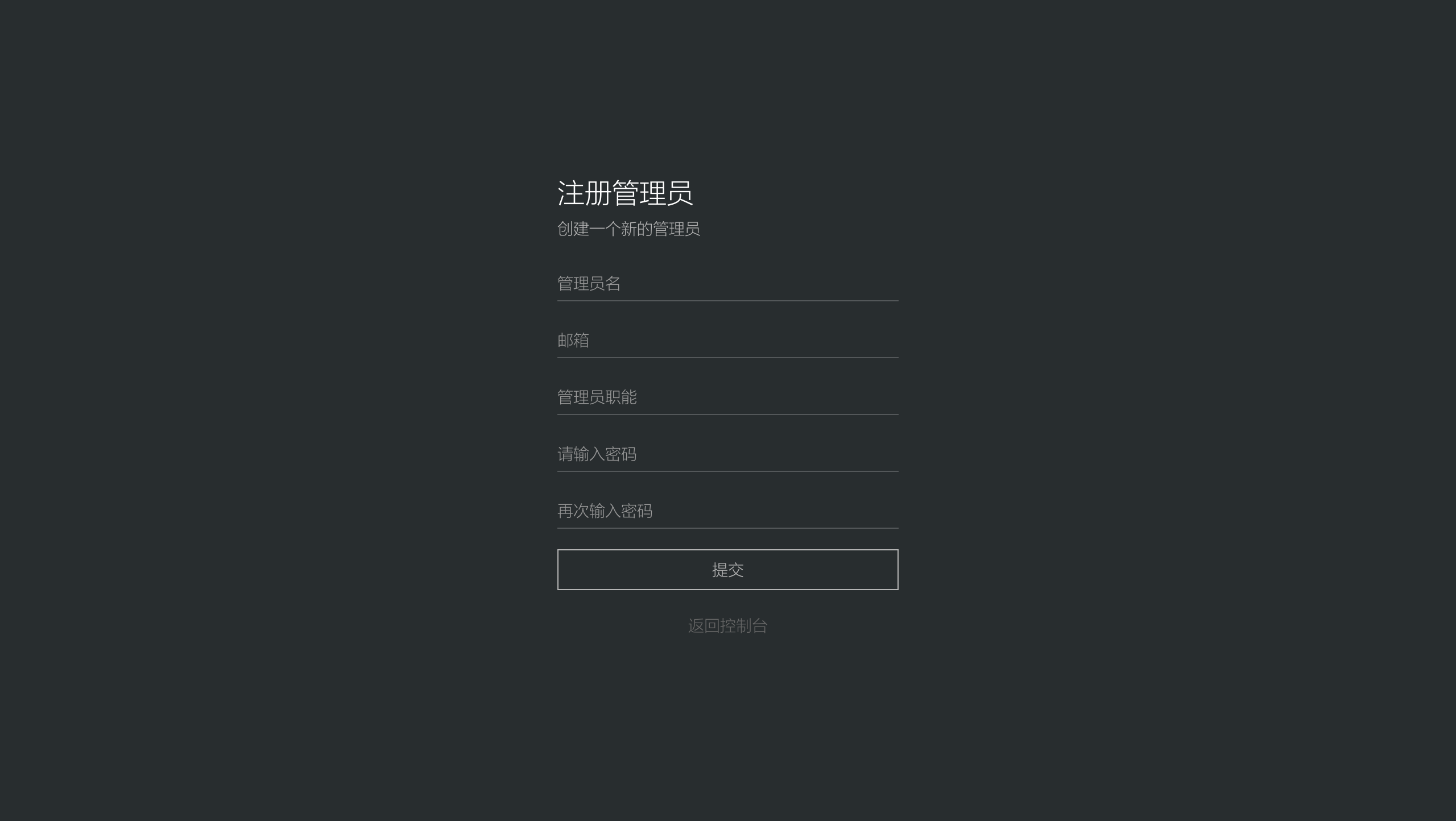Click the 注册管理员 page heading
Image resolution: width=1456 pixels, height=821 pixels.
coord(625,193)
